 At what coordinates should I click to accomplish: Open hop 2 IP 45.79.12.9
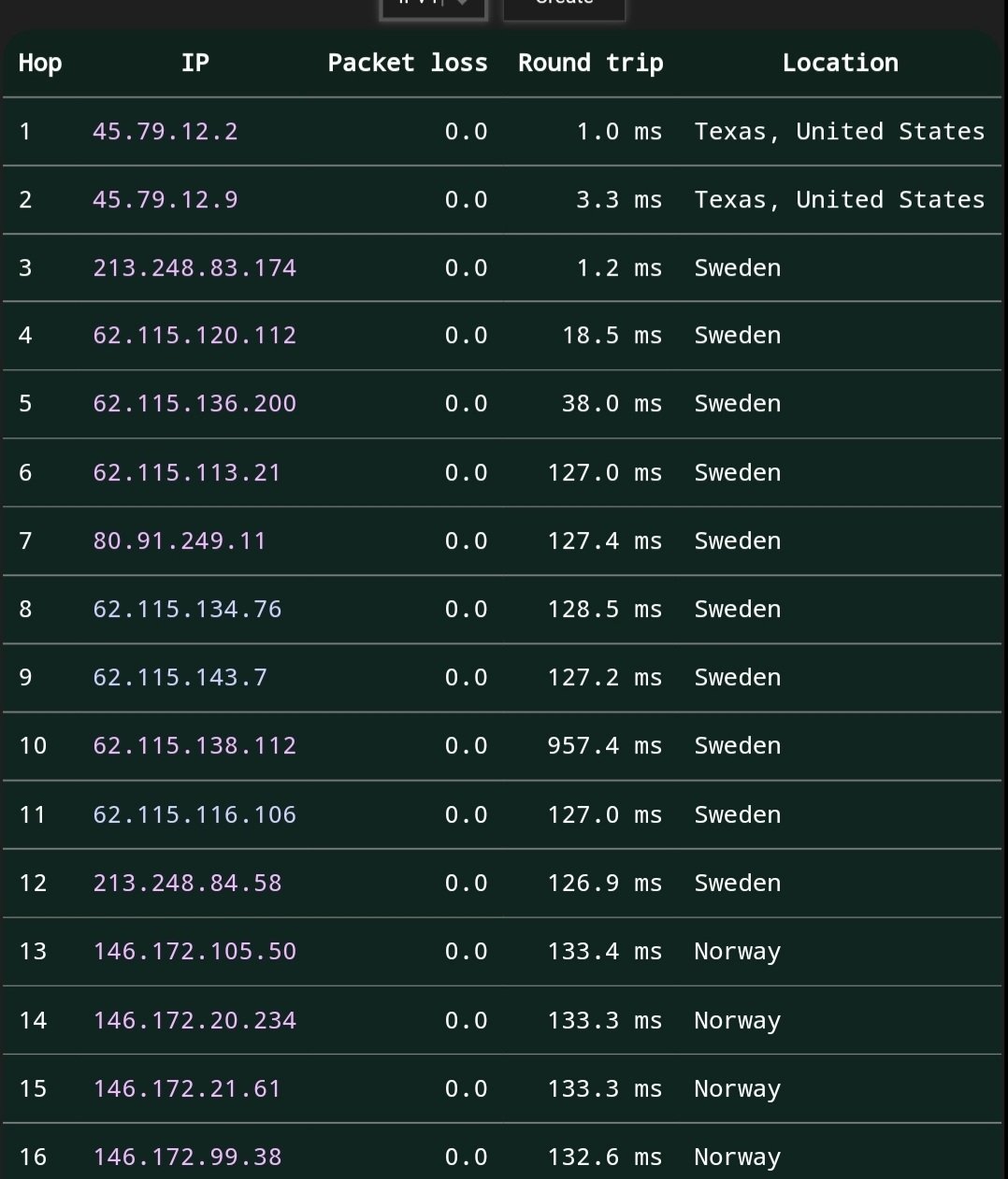pos(166,200)
